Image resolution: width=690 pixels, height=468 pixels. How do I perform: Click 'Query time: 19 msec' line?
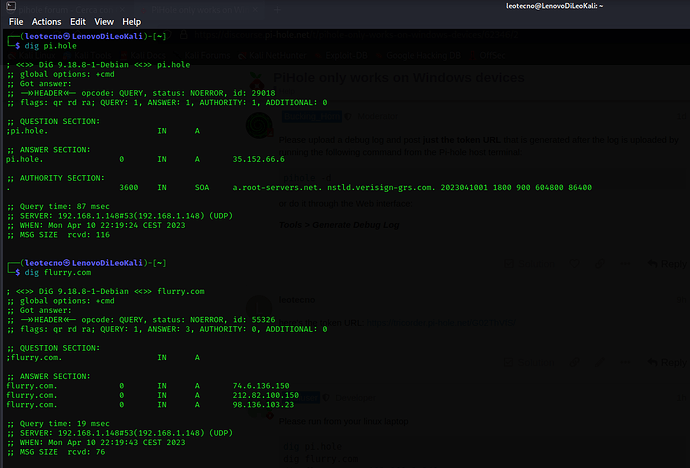[58, 424]
